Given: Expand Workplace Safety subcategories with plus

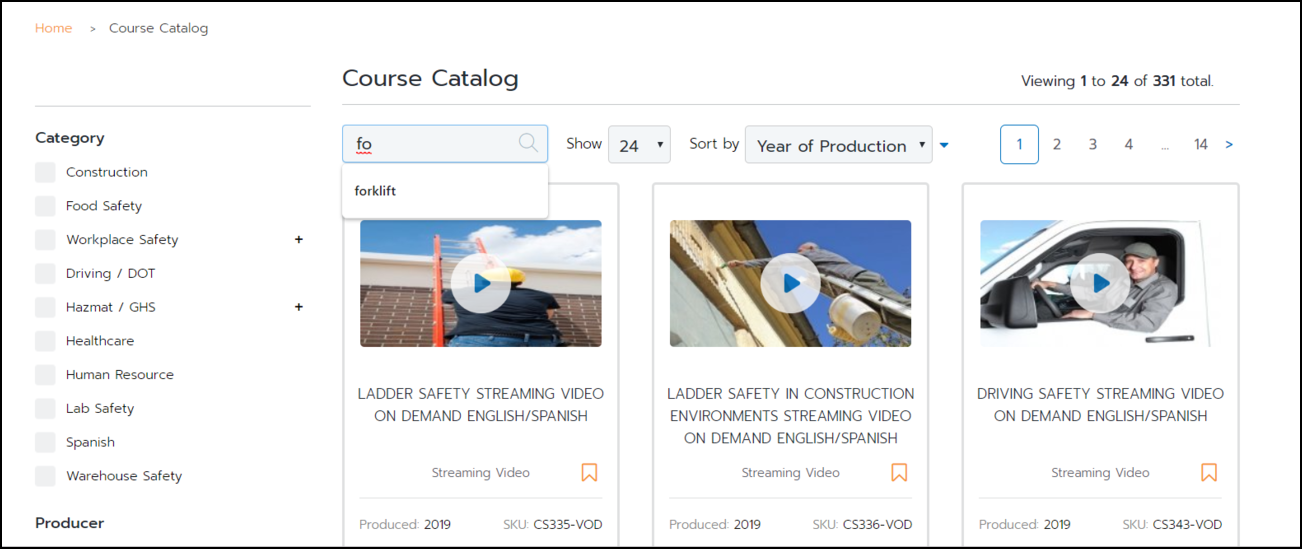Looking at the screenshot, I should click(x=298, y=240).
